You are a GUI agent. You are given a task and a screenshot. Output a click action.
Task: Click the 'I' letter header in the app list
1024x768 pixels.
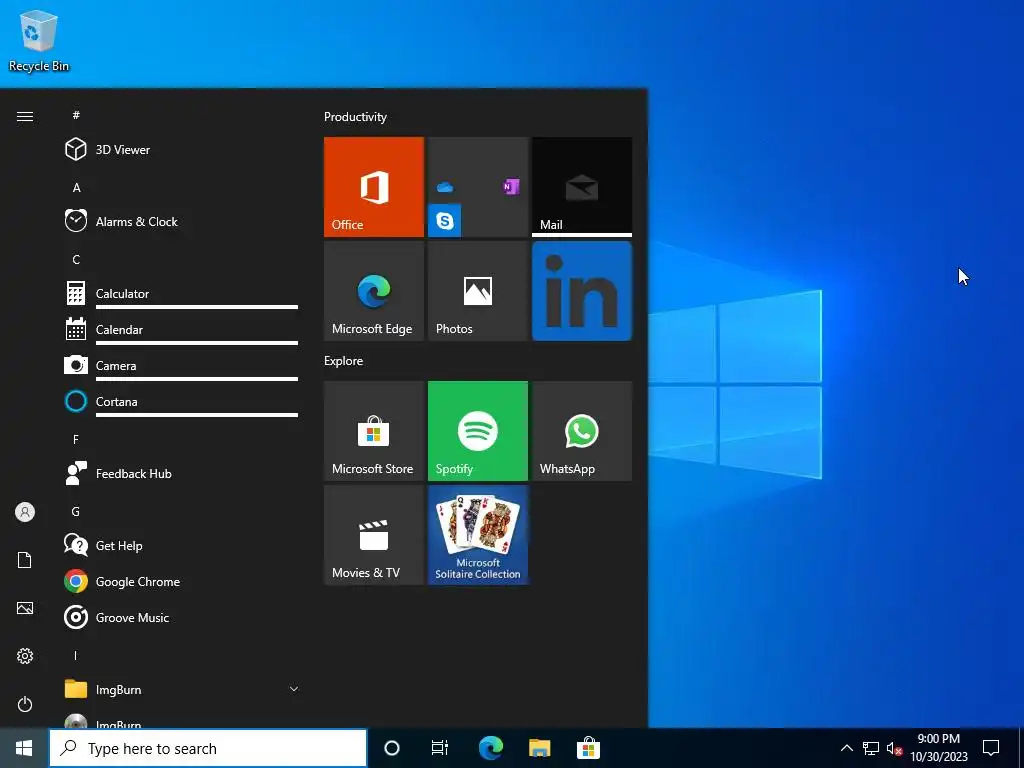click(75, 655)
